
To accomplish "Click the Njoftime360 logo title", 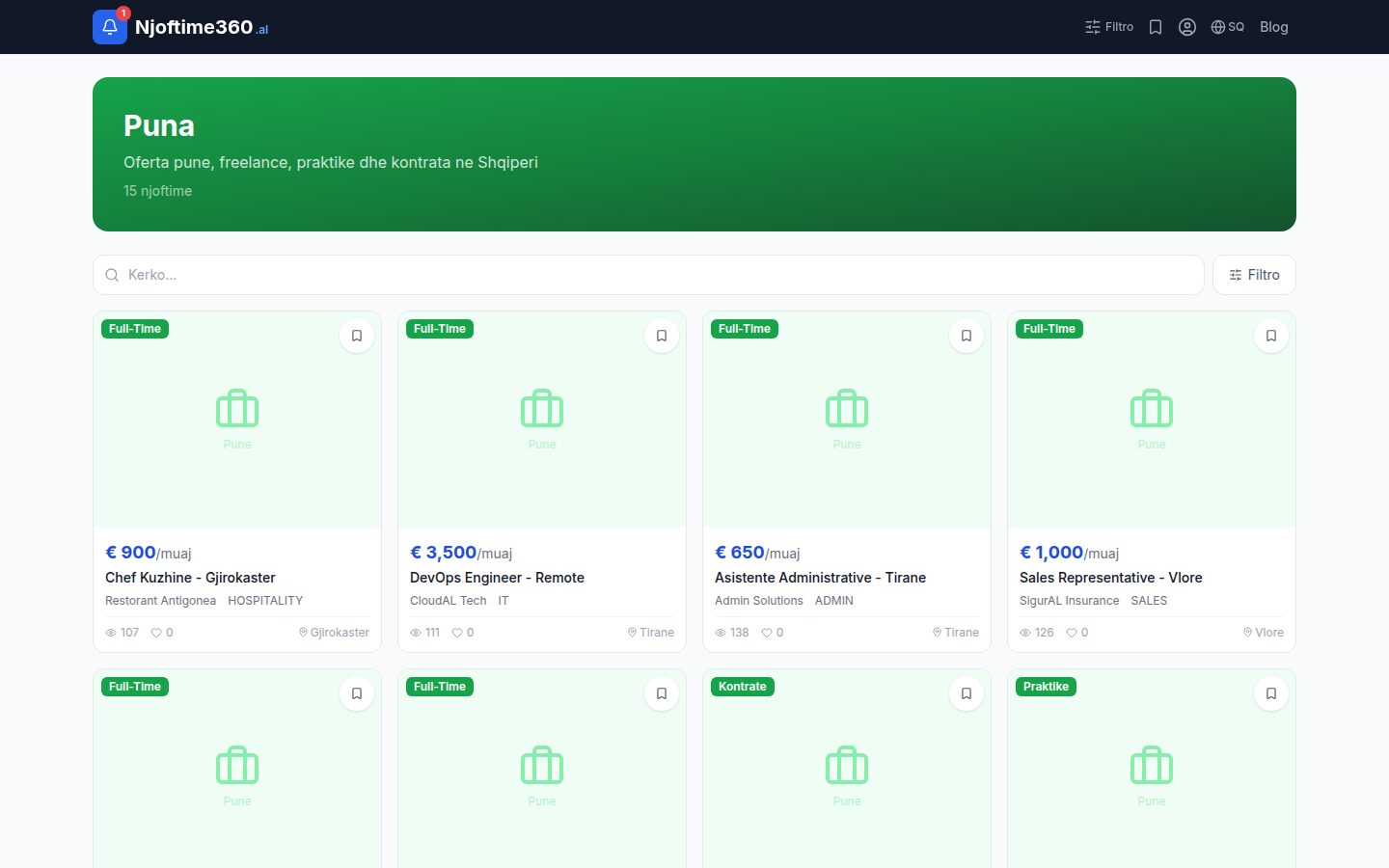I will click(194, 27).
